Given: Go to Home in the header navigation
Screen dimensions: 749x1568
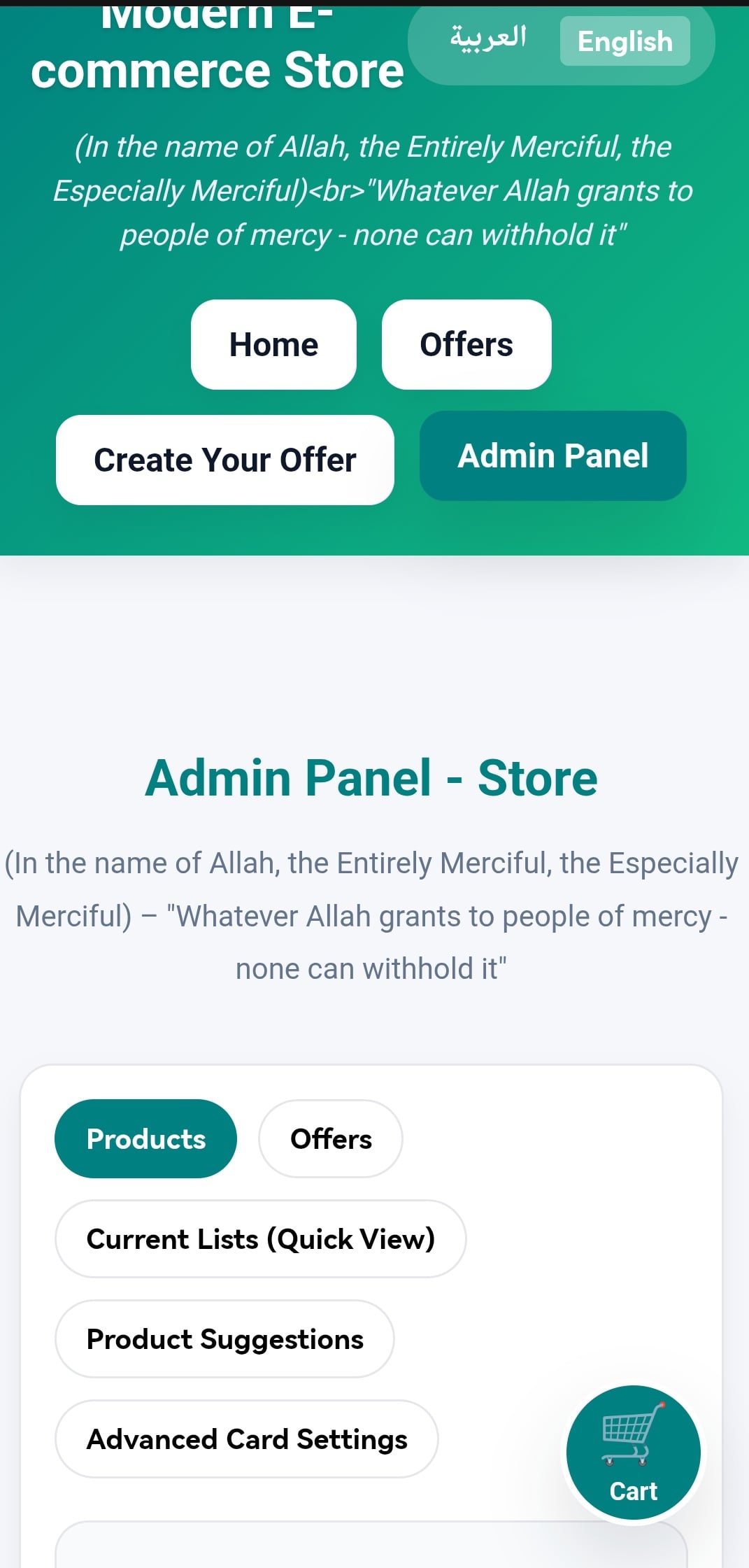Looking at the screenshot, I should [273, 344].
